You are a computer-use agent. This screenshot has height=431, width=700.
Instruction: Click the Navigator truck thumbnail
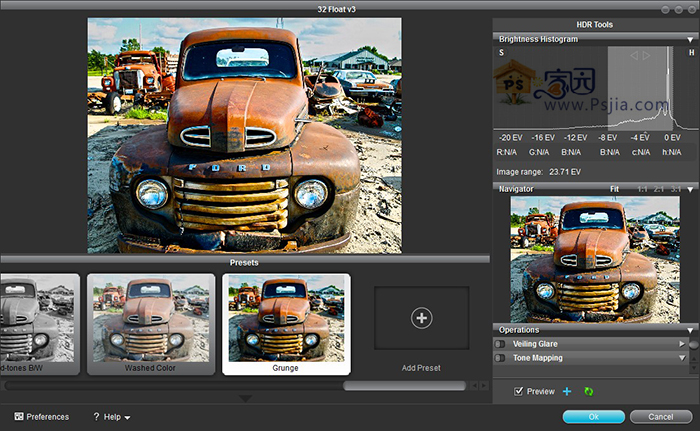click(595, 259)
